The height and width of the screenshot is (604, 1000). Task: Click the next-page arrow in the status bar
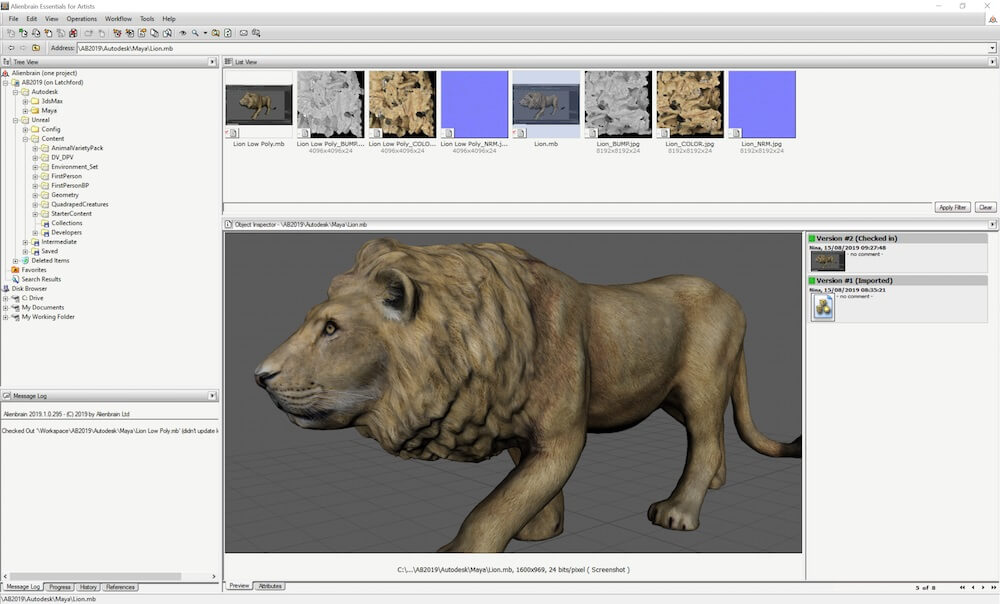[x=983, y=587]
